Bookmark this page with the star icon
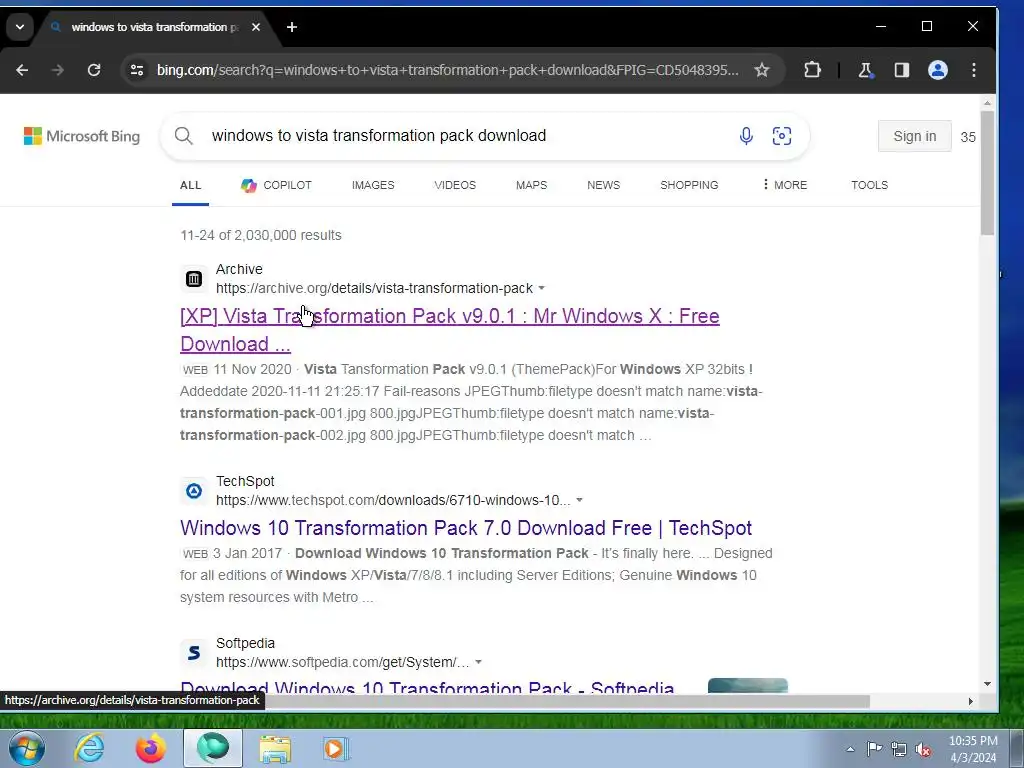 [761, 70]
